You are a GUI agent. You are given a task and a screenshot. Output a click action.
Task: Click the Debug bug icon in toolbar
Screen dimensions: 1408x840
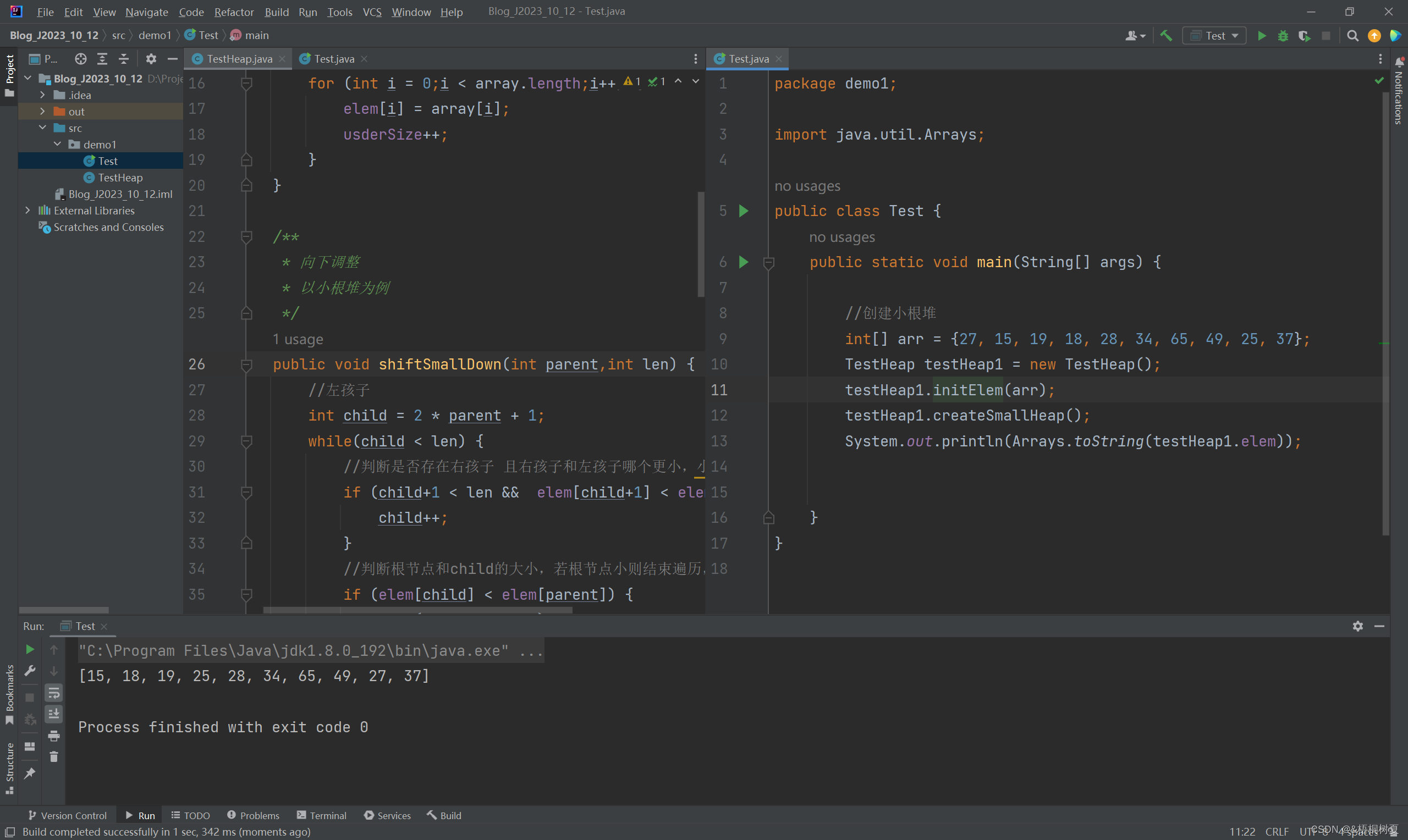pyautogui.click(x=1283, y=36)
